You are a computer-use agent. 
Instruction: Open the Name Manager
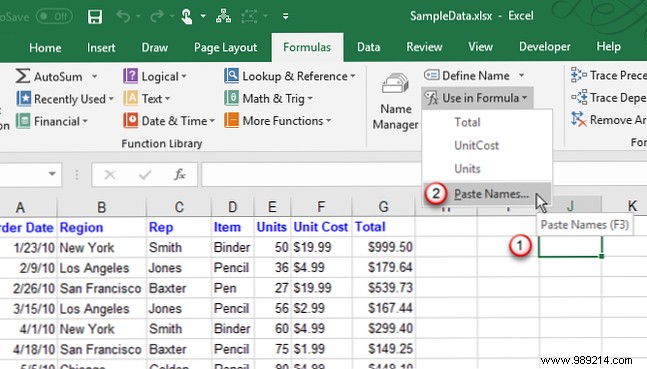pos(395,101)
